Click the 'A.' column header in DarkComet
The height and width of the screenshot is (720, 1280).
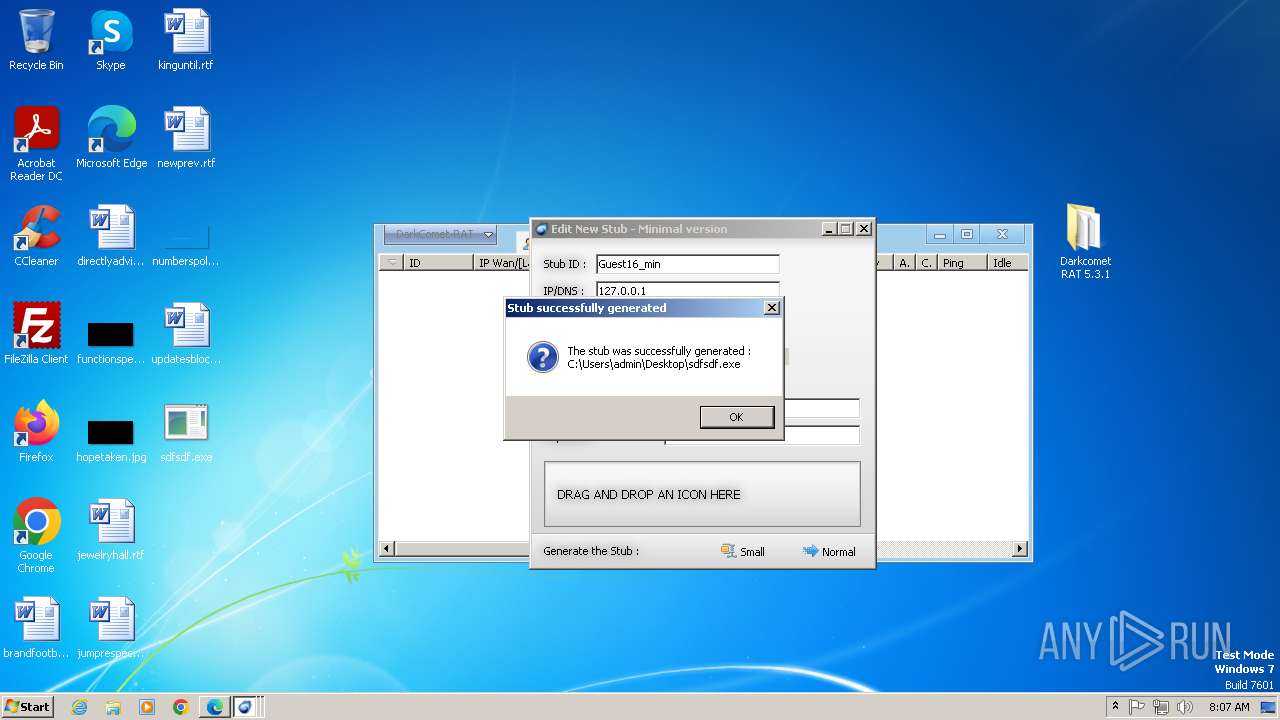tap(904, 263)
